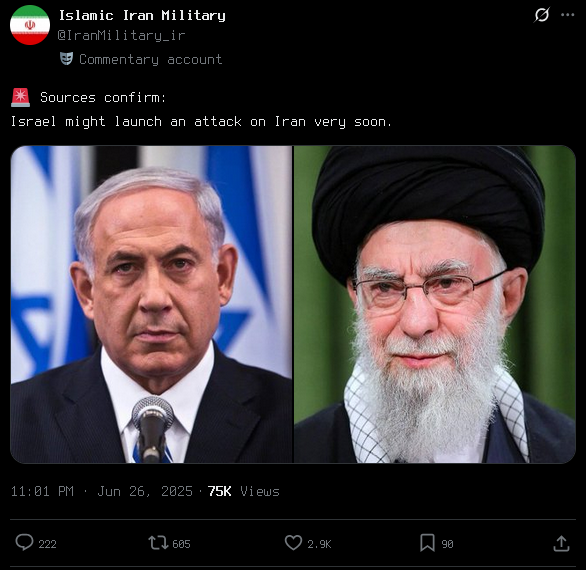
Task: Click the 605 reposts count
Action: [x=181, y=544]
